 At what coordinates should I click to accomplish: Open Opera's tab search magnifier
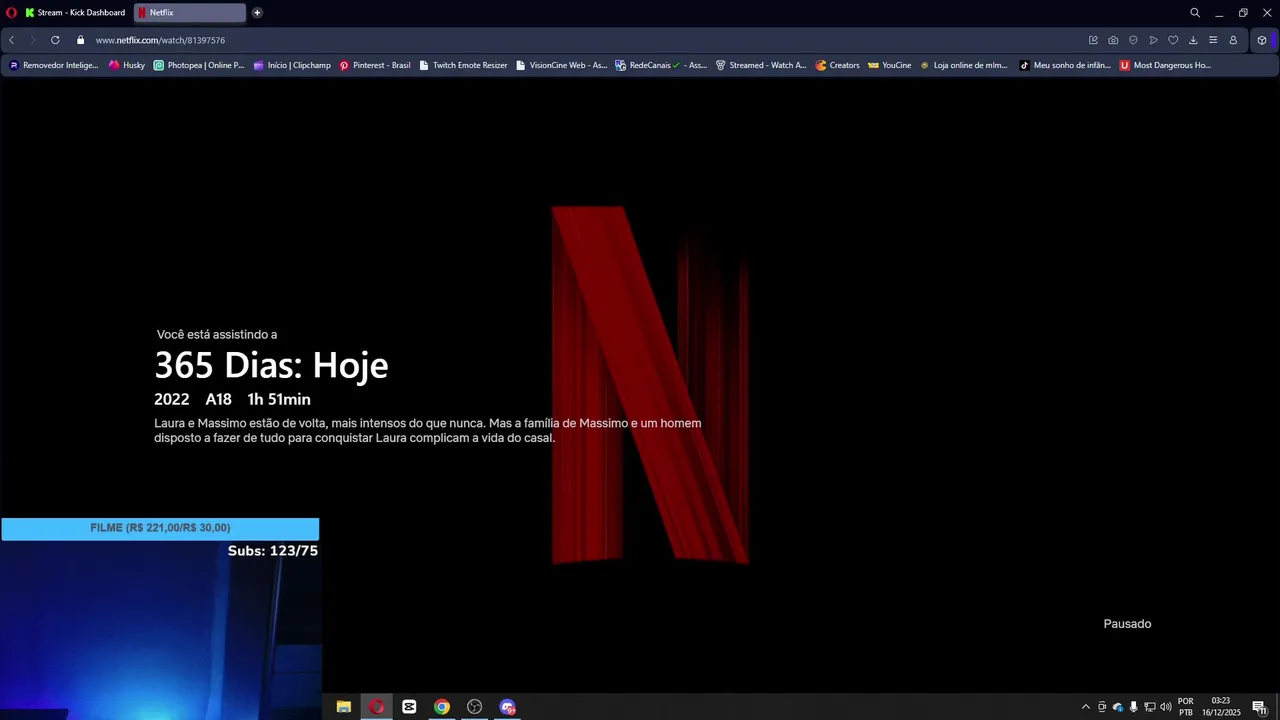pos(1195,13)
